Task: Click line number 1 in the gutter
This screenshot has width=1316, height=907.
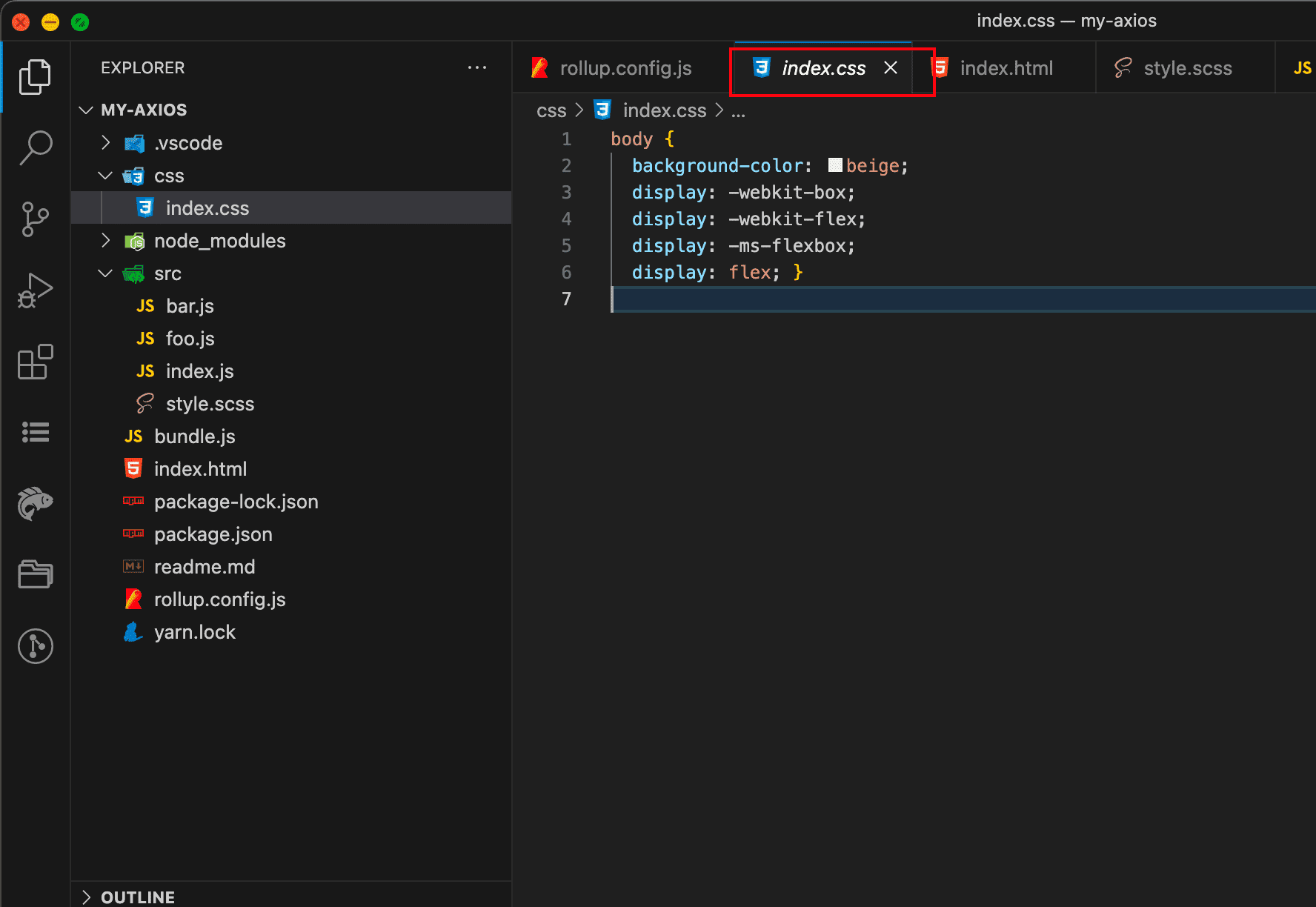Action: tap(567, 139)
